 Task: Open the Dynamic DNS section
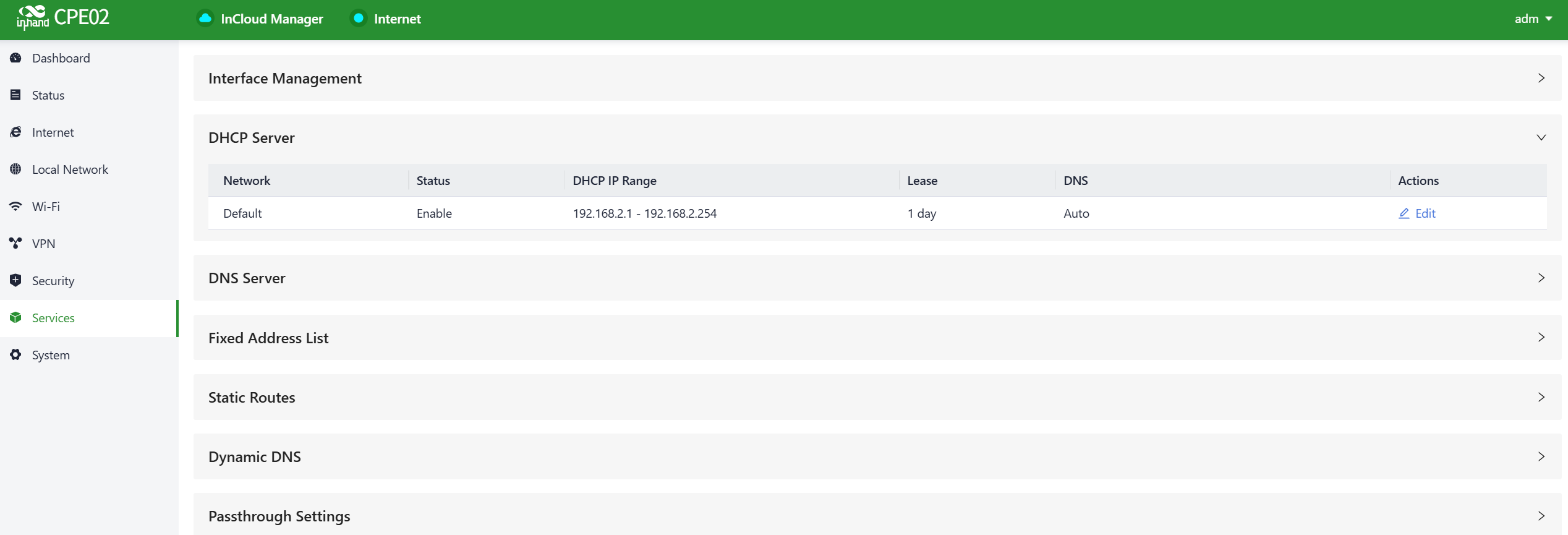pyautogui.click(x=1541, y=456)
